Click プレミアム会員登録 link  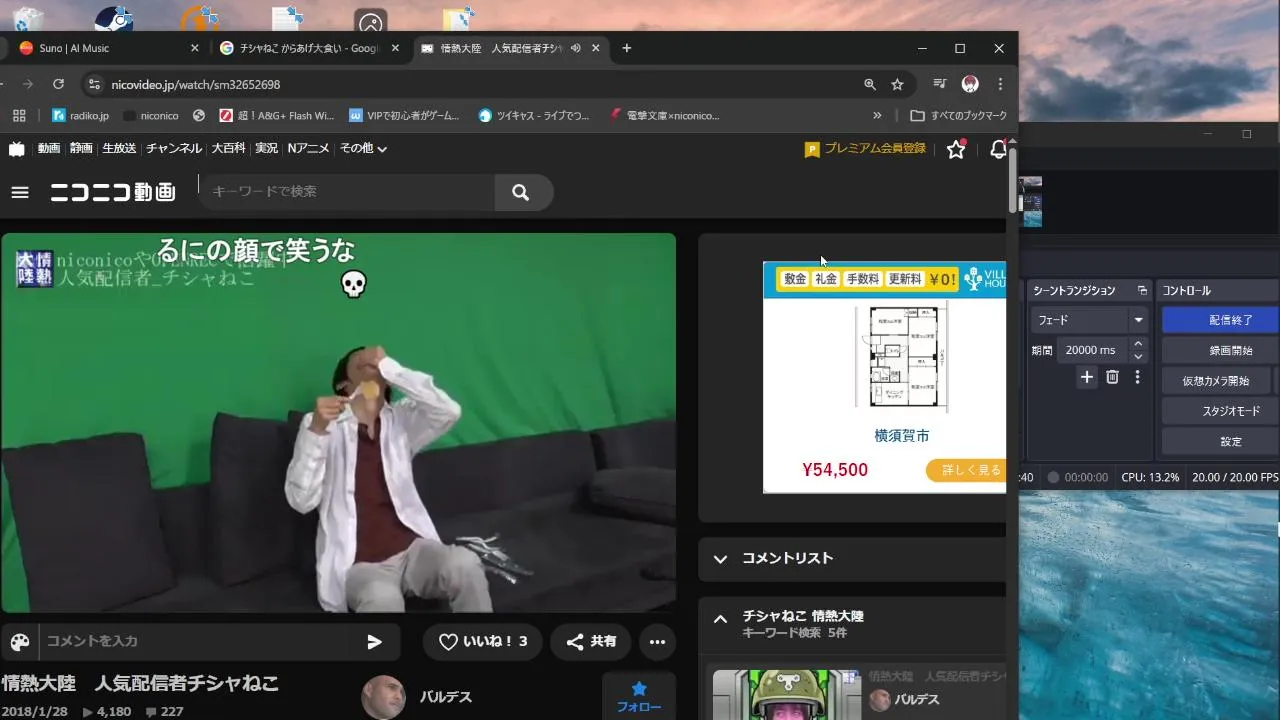(x=866, y=149)
